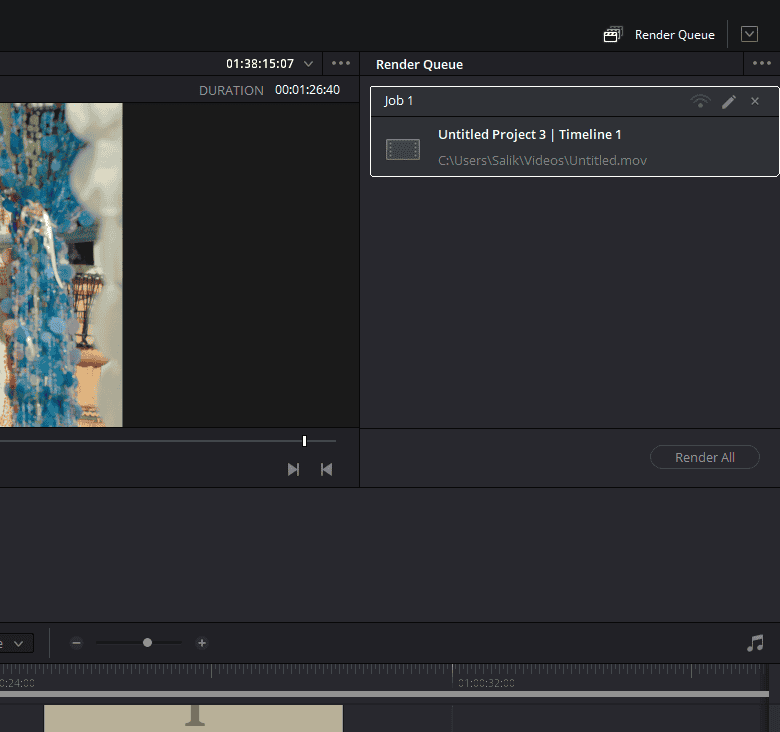The height and width of the screenshot is (732, 780).
Task: Click output path C:\Users\Salik\Videos\Untitled.mov
Action: tap(542, 160)
